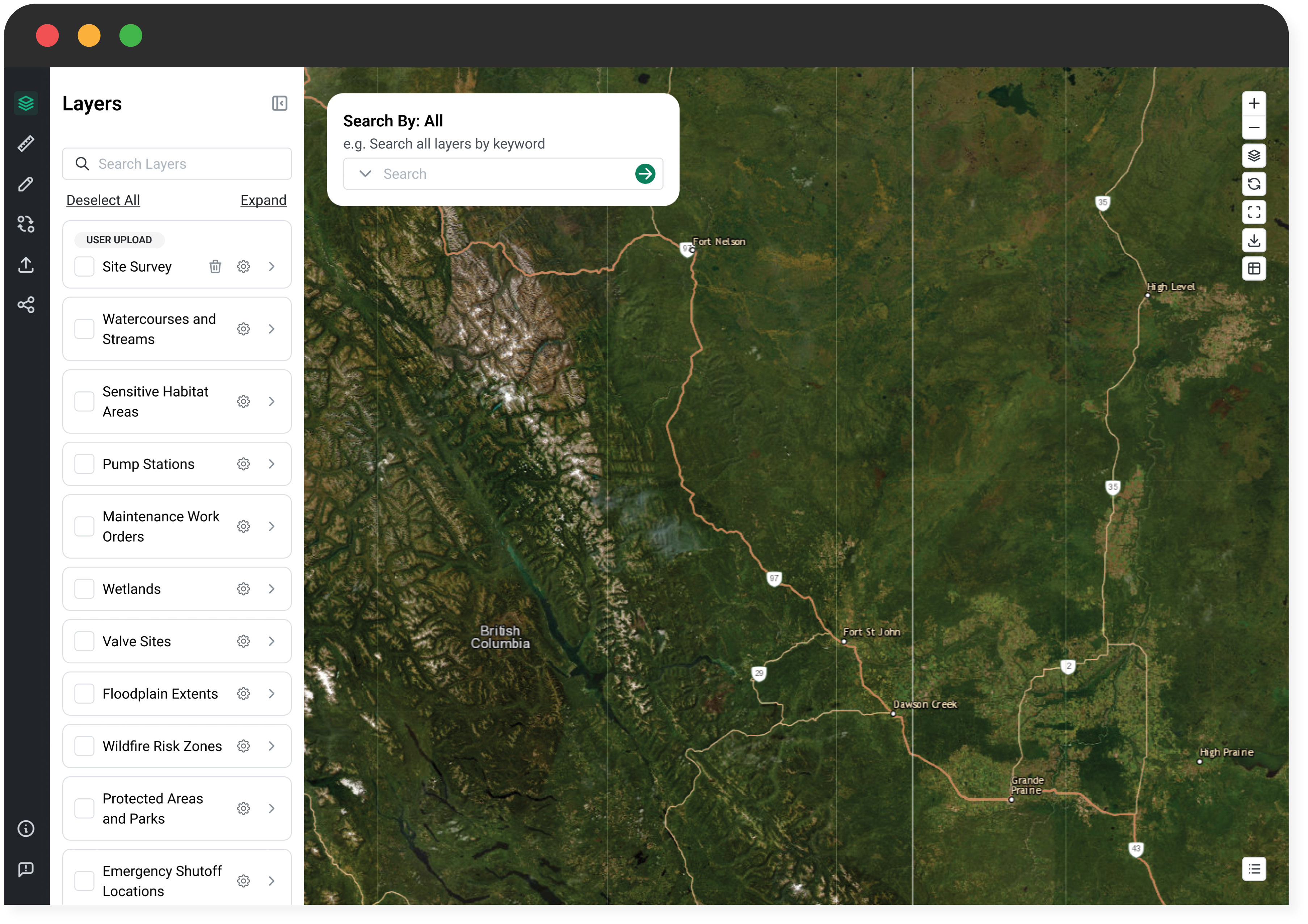The height and width of the screenshot is (924, 1308).
Task: Open the workflow compare tool in sidebar
Action: coord(26,224)
